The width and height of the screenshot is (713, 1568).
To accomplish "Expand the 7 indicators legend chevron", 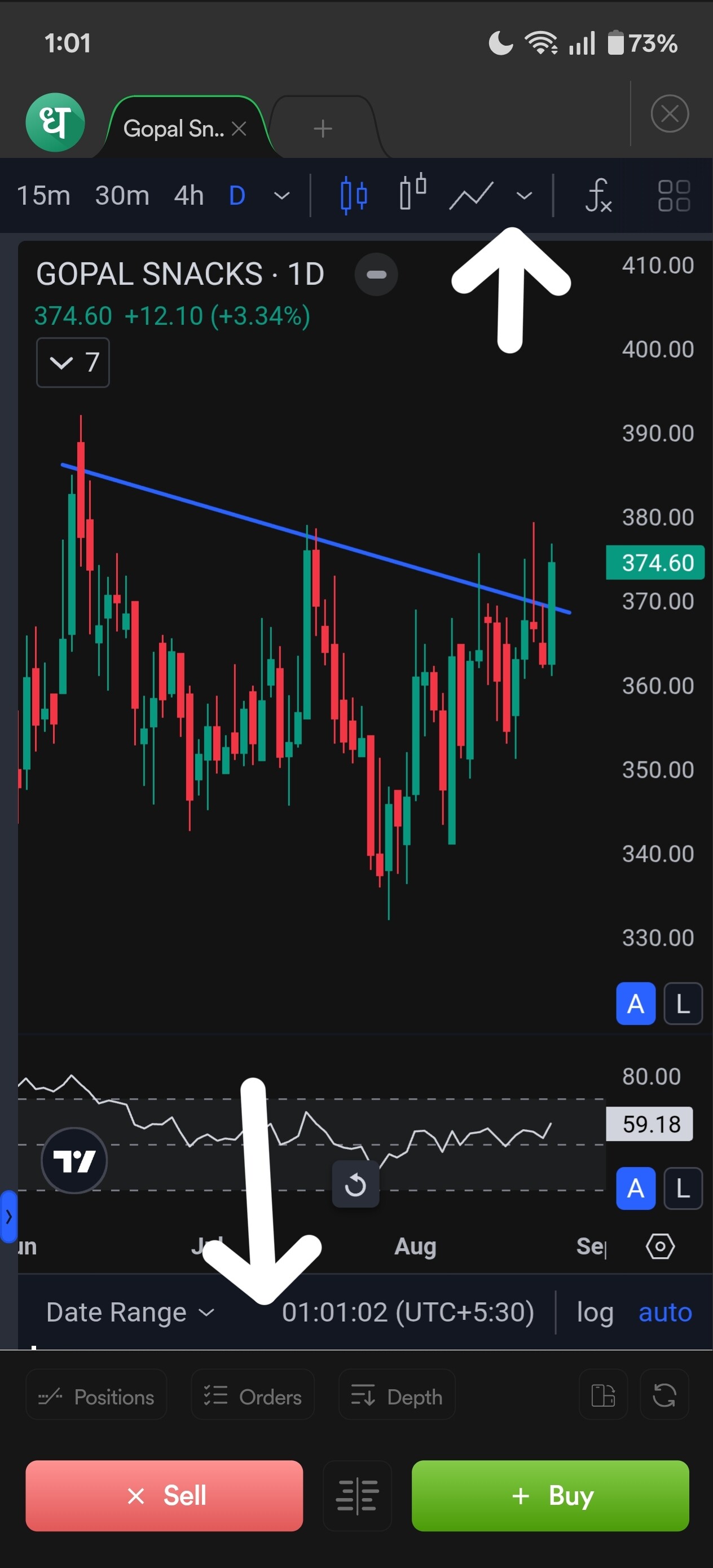I will pyautogui.click(x=73, y=363).
